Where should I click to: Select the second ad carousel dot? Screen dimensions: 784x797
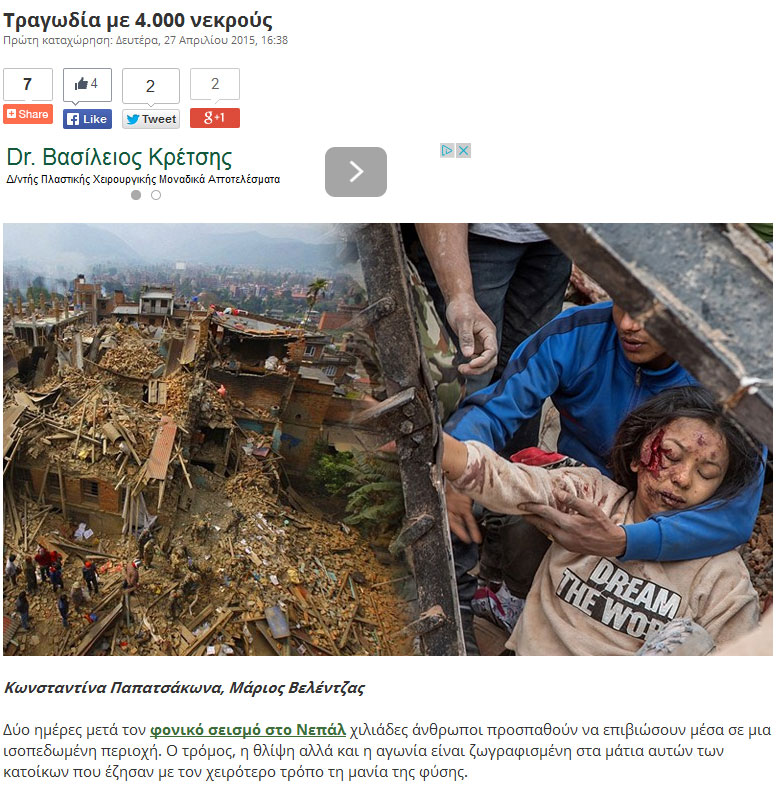click(x=156, y=195)
